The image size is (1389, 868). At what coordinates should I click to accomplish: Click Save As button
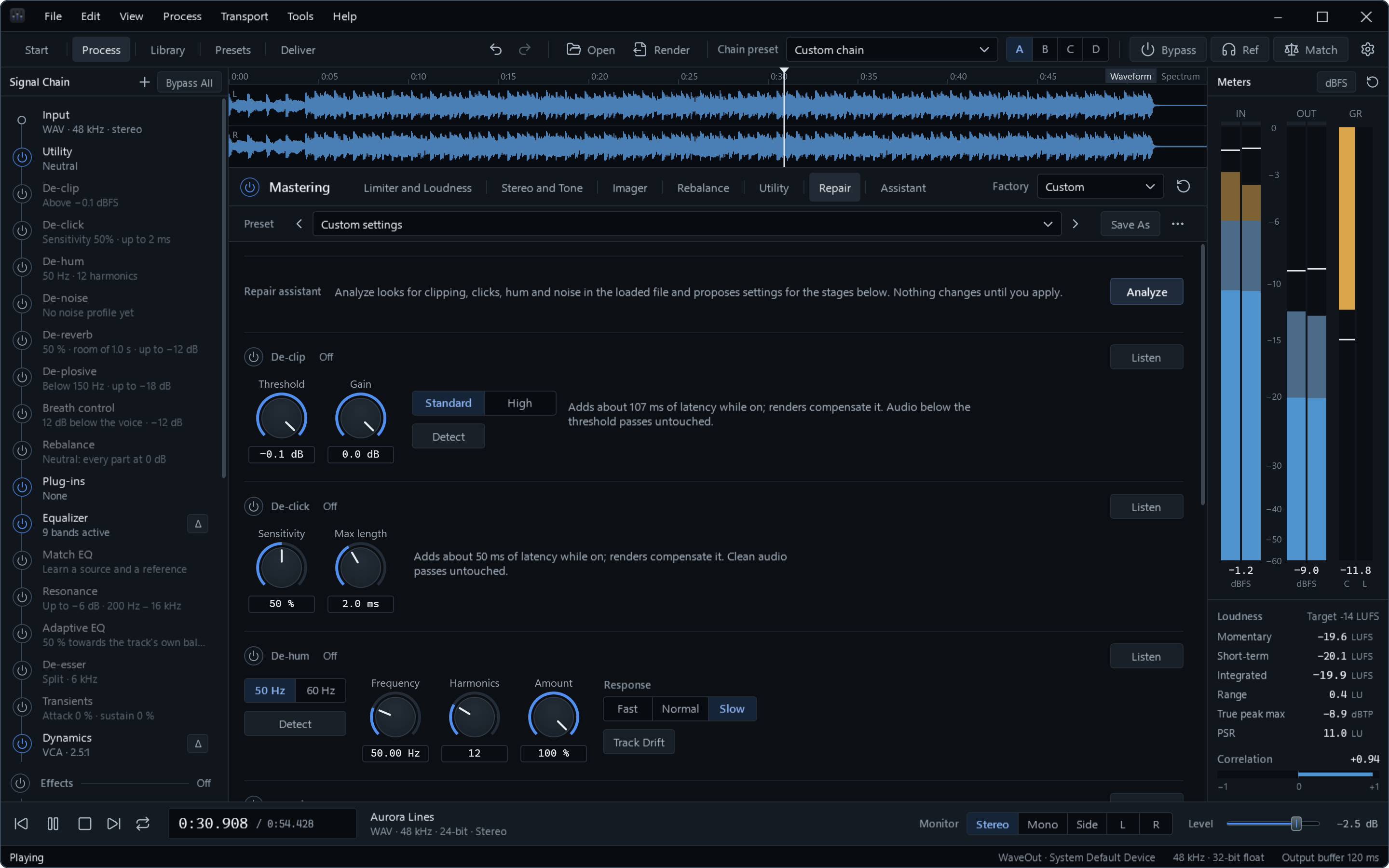[x=1130, y=224]
